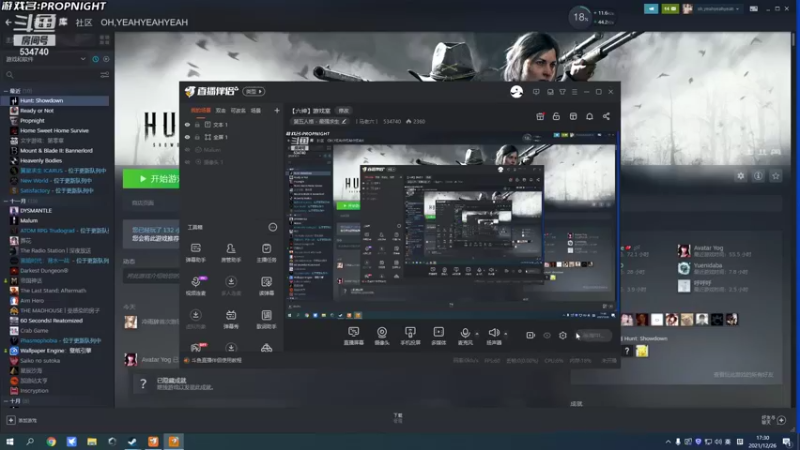Toggle the preview eye icon beside the settings gear

[x=547, y=335]
